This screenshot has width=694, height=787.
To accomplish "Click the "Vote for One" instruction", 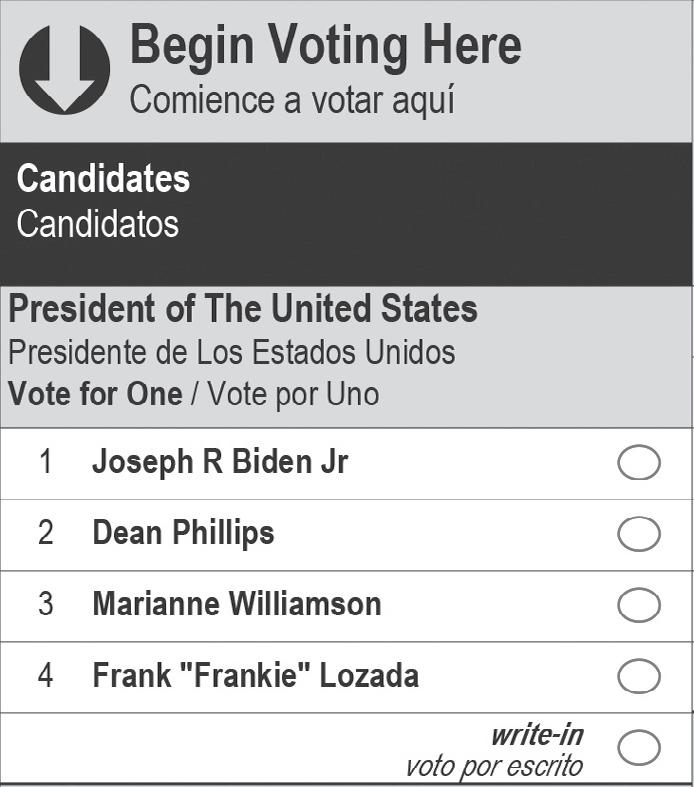I will tap(95, 394).
